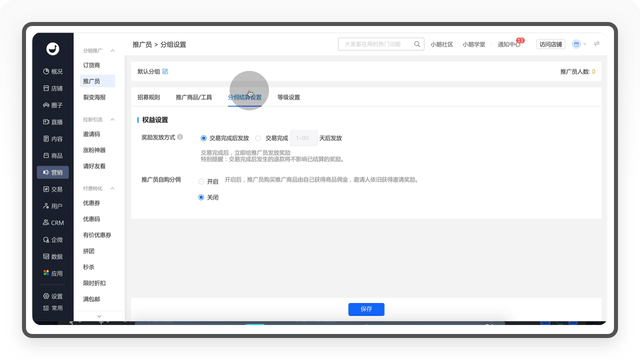The height and width of the screenshot is (360, 640).
Task: Click the magnifier search icon
Action: 417,44
